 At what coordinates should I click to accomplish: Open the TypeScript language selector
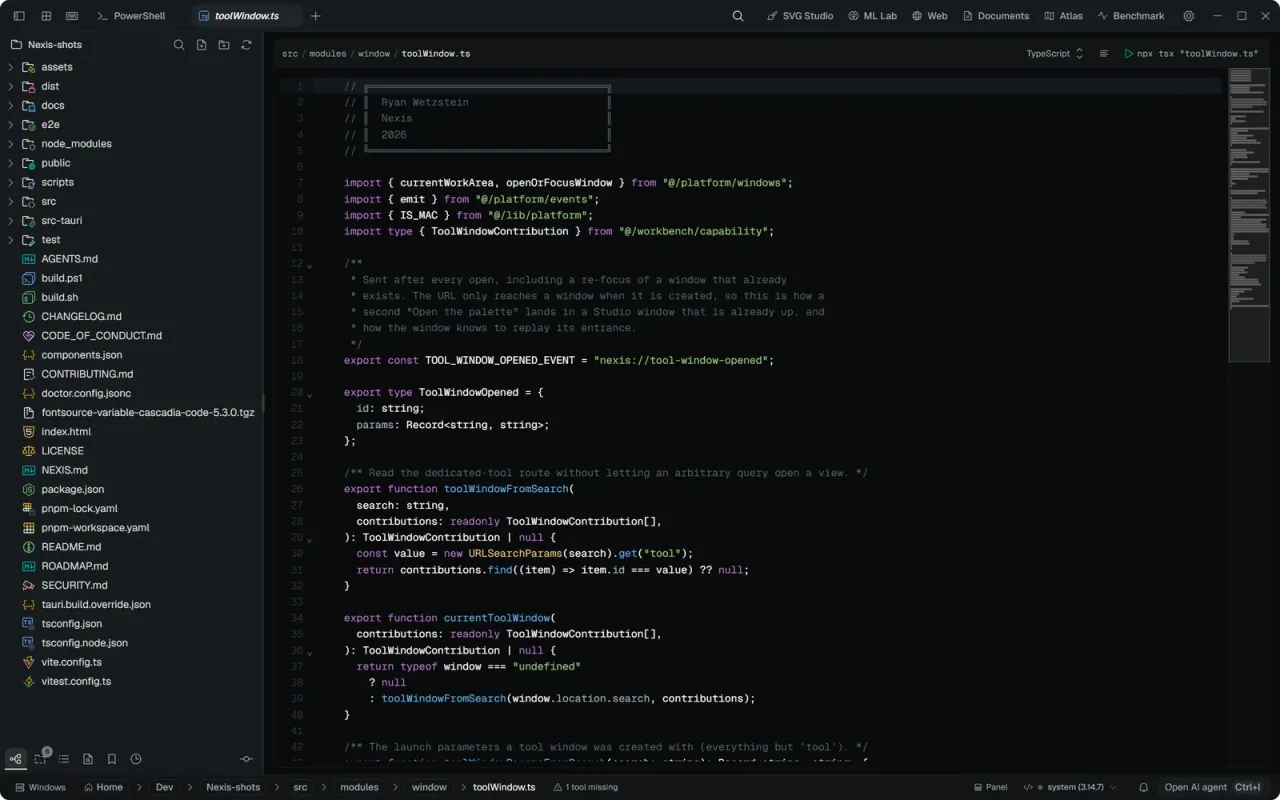pos(1055,54)
